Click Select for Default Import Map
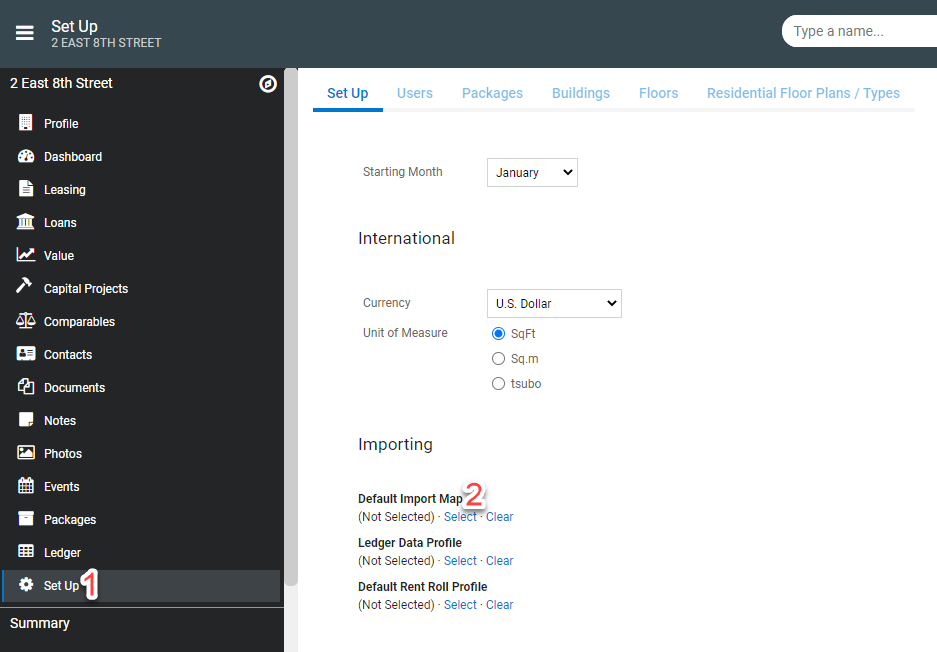Screen dimensions: 937x652 (460, 517)
